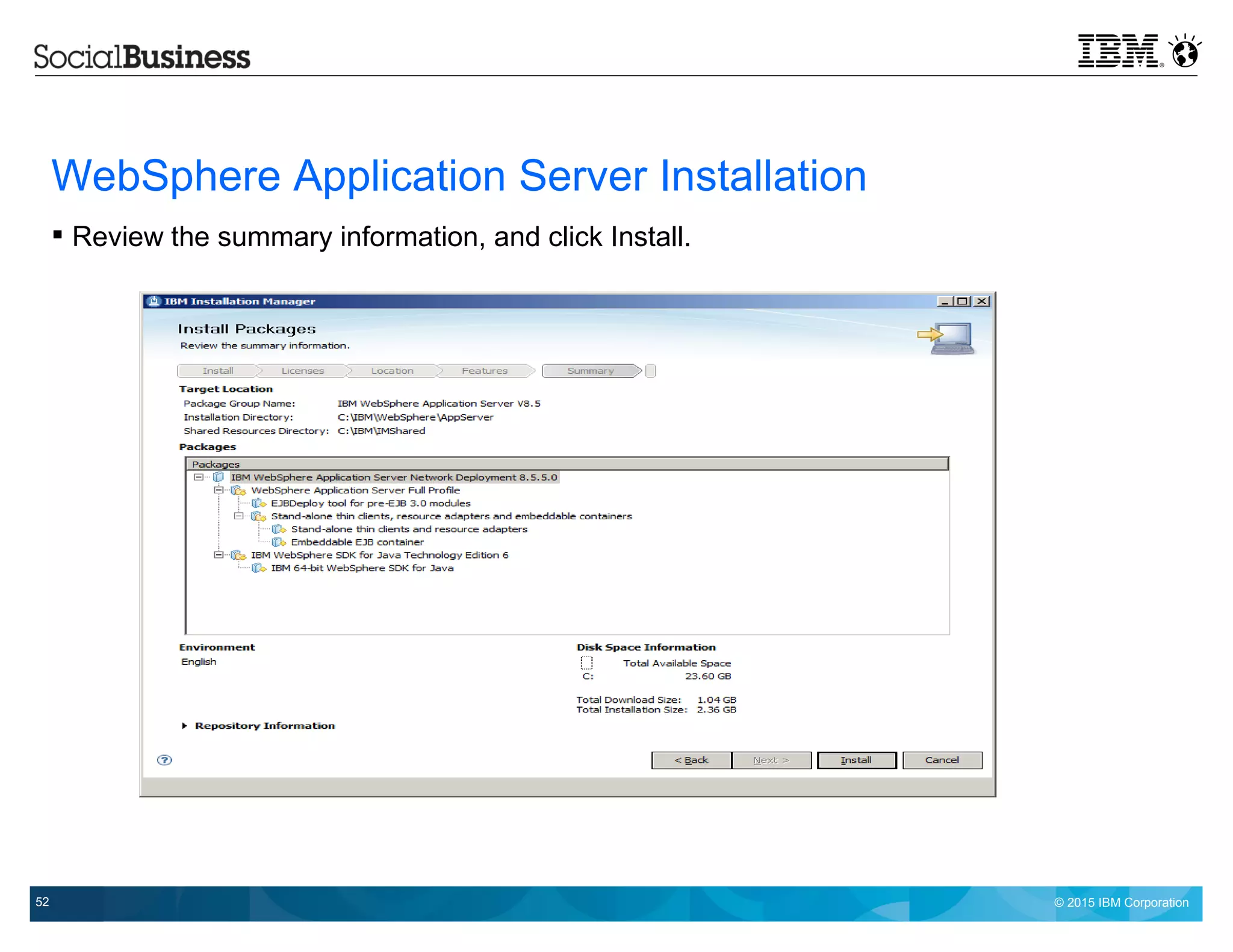The height and width of the screenshot is (952, 1233).
Task: Collapse the Network Deployment 8.5.5.0 tree node
Action: (198, 477)
